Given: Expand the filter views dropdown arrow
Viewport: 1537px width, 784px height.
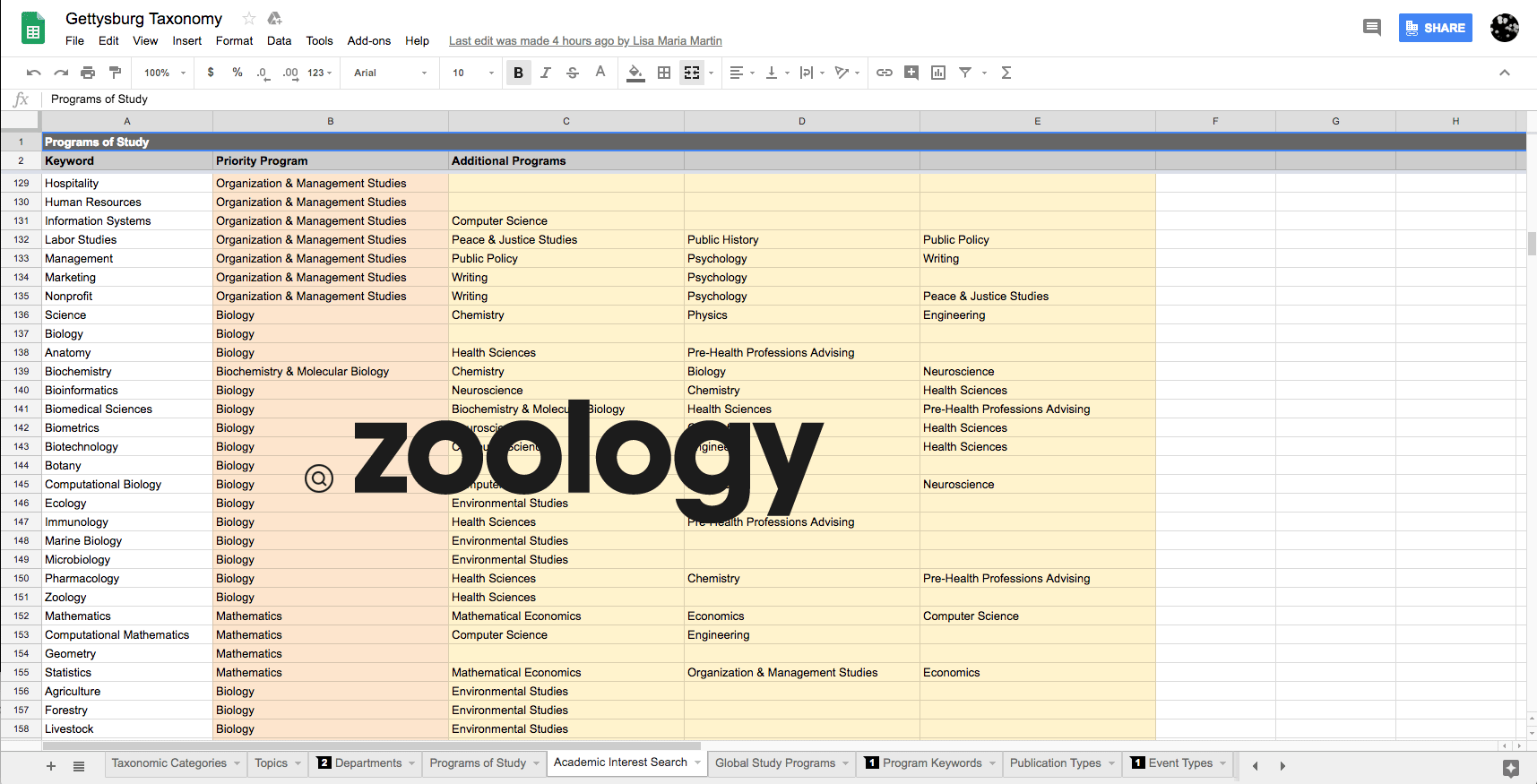Looking at the screenshot, I should pos(984,73).
